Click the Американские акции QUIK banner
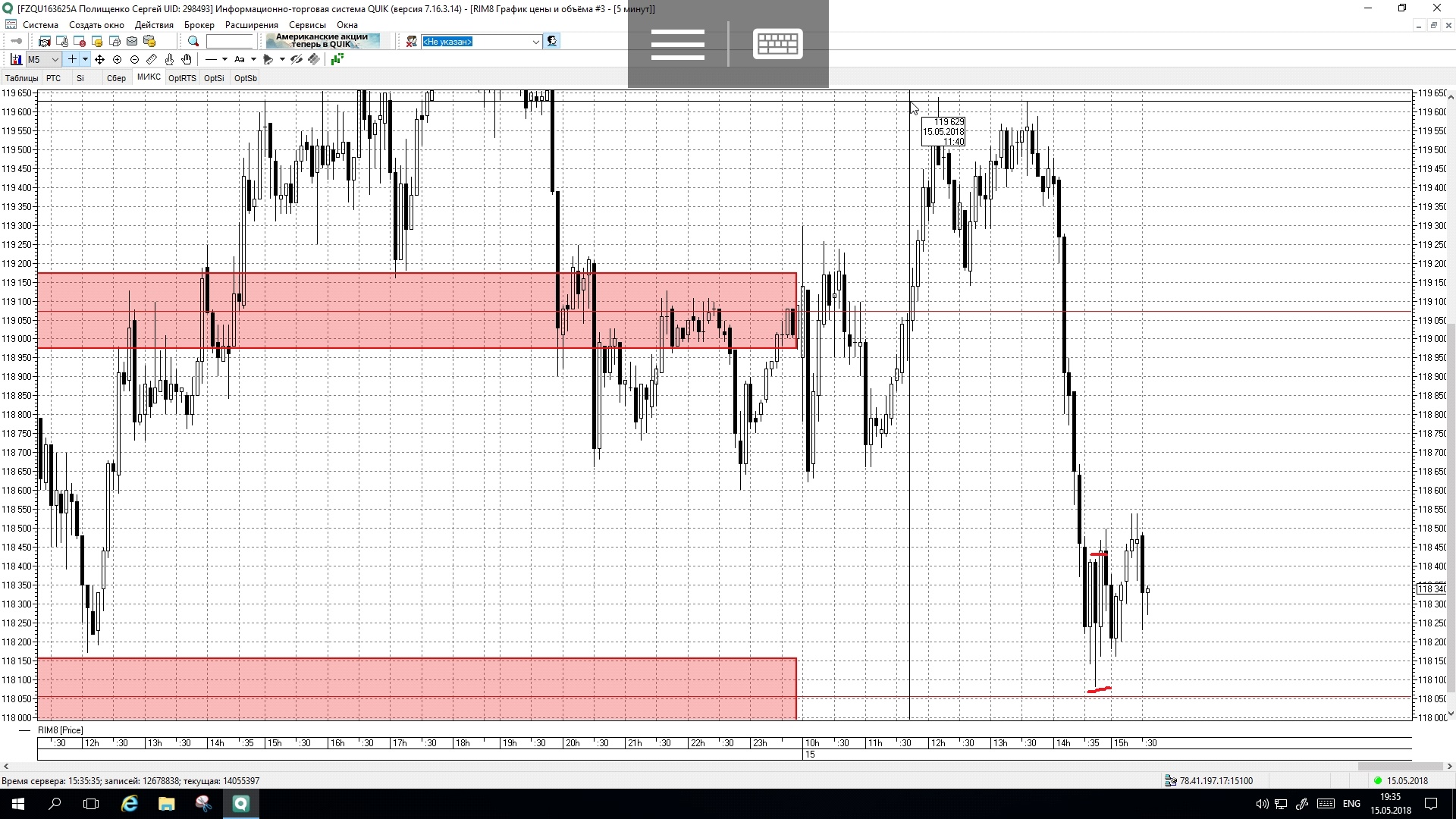Image resolution: width=1456 pixels, height=819 pixels. click(322, 41)
